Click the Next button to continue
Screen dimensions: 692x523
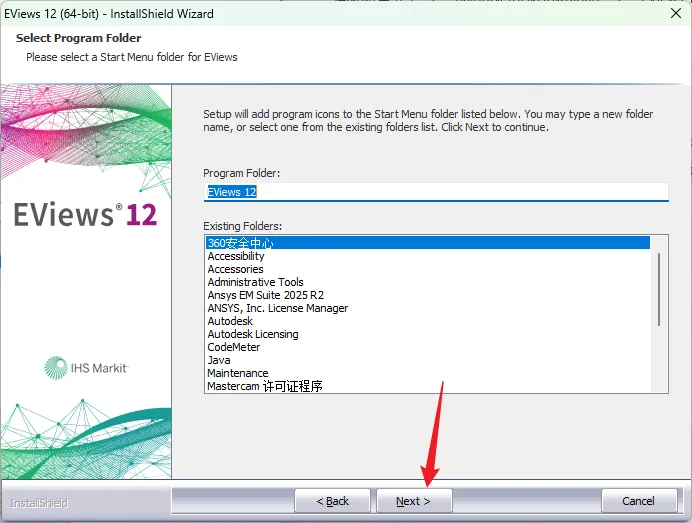click(414, 501)
